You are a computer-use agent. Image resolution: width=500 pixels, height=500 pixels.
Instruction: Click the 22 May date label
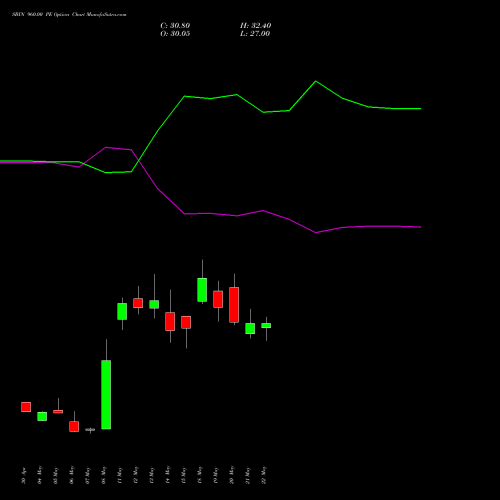click(263, 475)
